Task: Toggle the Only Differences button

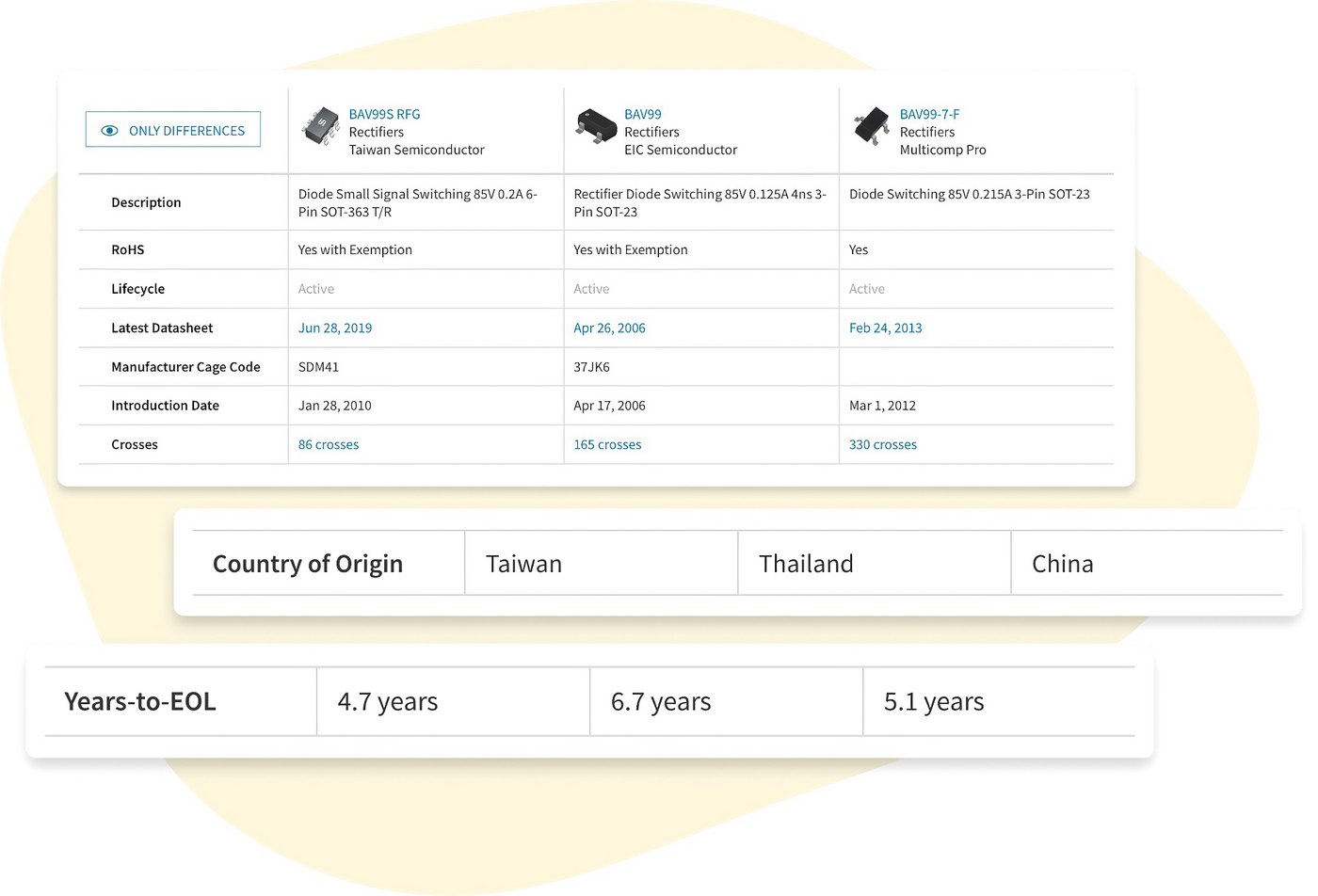Action: click(173, 130)
